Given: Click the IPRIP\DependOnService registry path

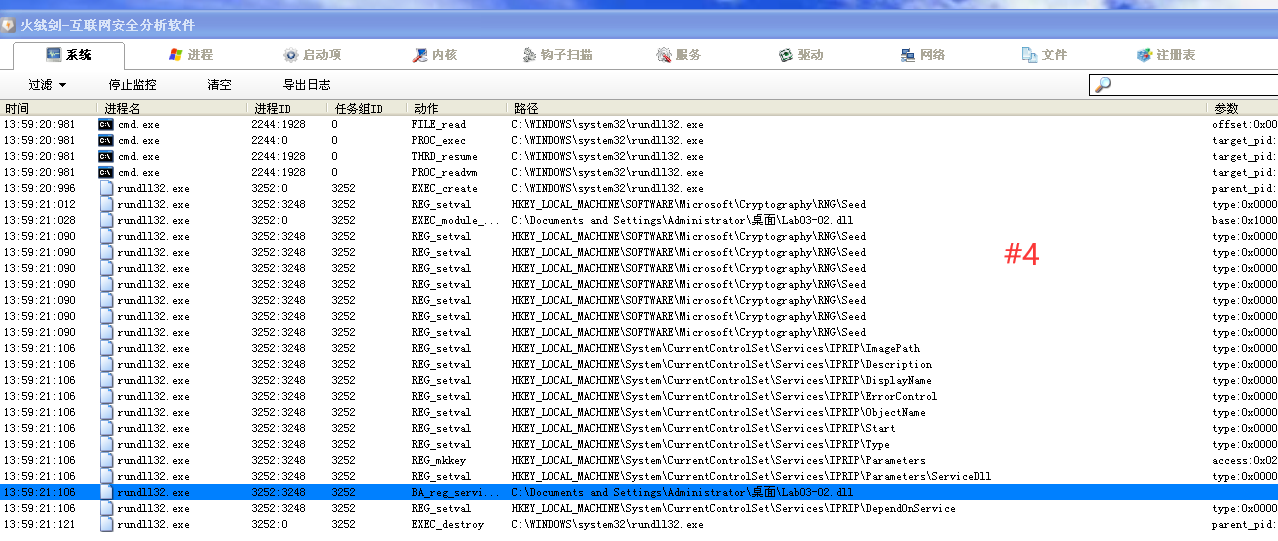Looking at the screenshot, I should (734, 509).
